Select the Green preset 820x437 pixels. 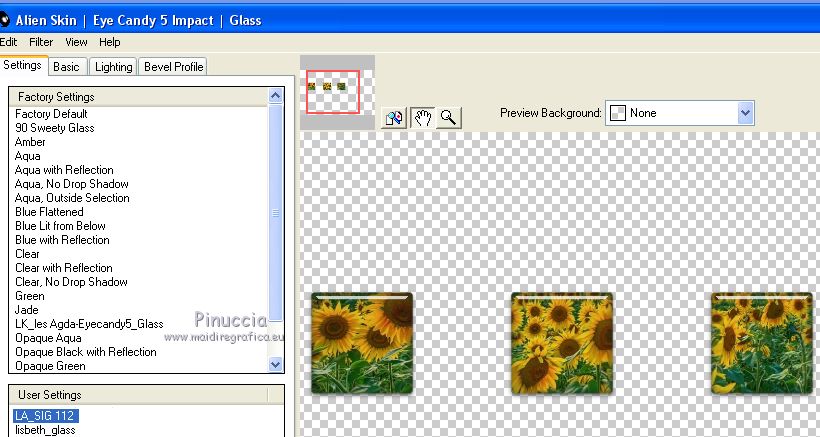30,296
